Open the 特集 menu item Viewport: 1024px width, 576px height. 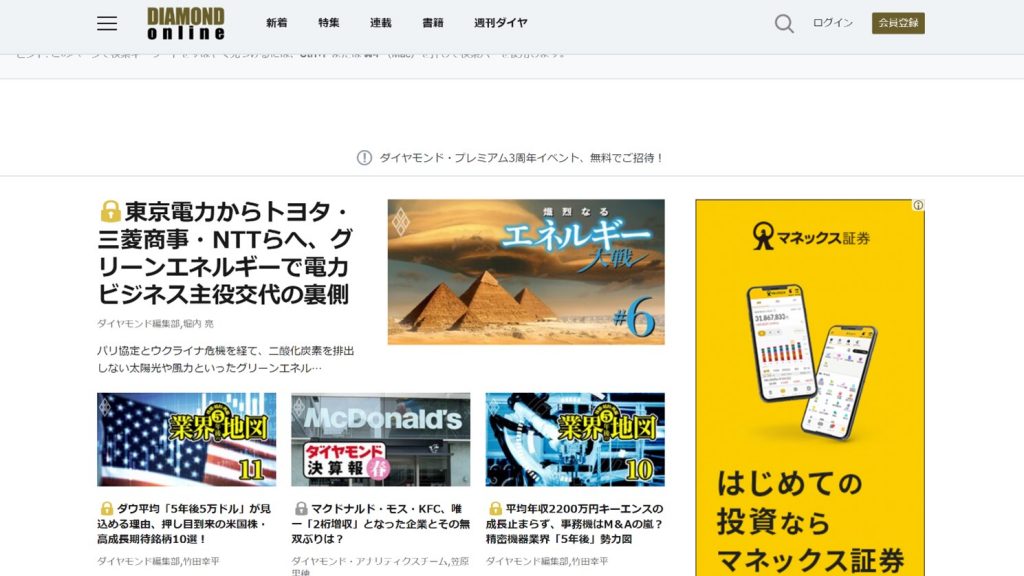tap(328, 23)
